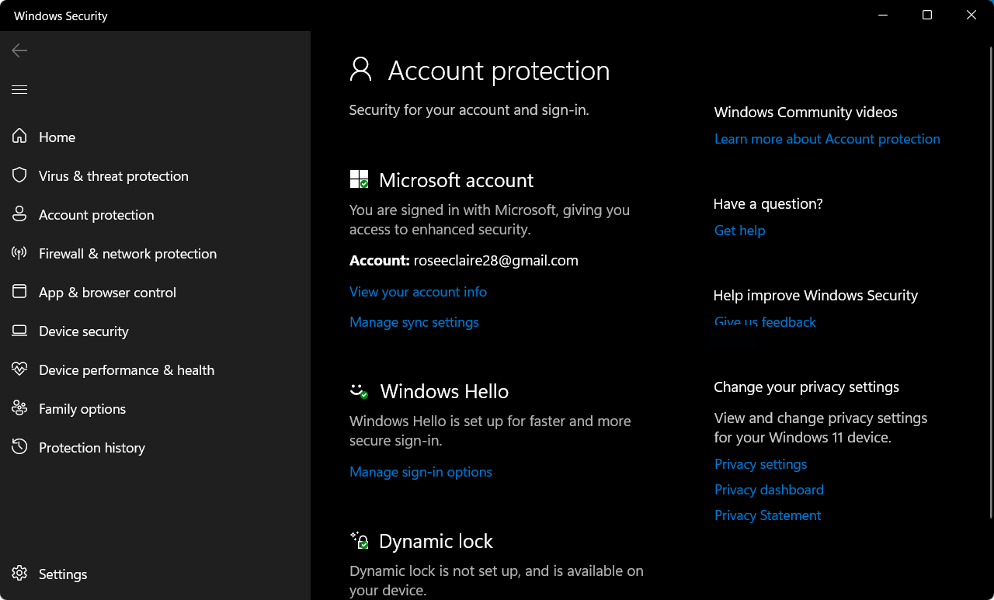Open the hamburger navigation menu
The height and width of the screenshot is (600, 994).
pyautogui.click(x=18, y=89)
